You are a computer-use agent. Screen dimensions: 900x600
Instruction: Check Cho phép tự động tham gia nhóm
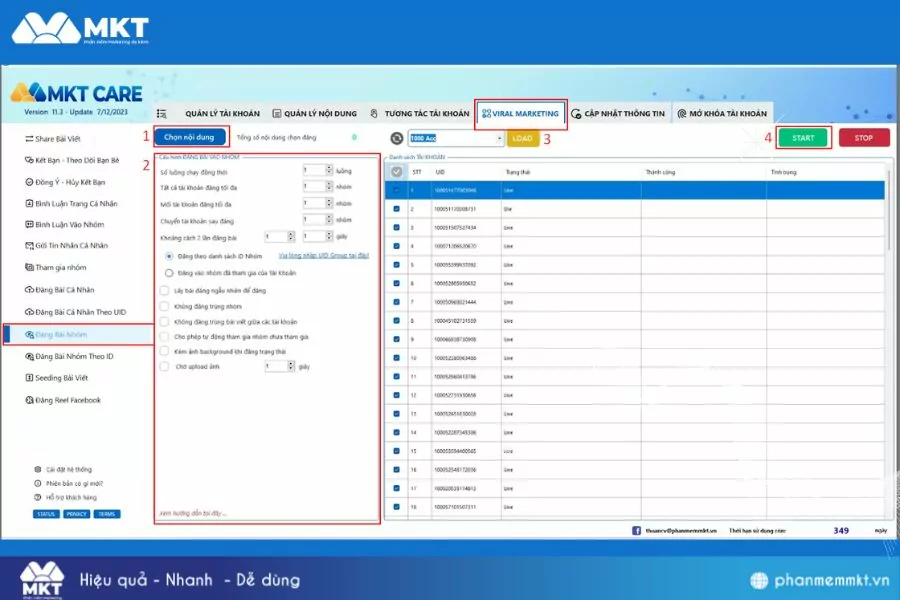165,336
